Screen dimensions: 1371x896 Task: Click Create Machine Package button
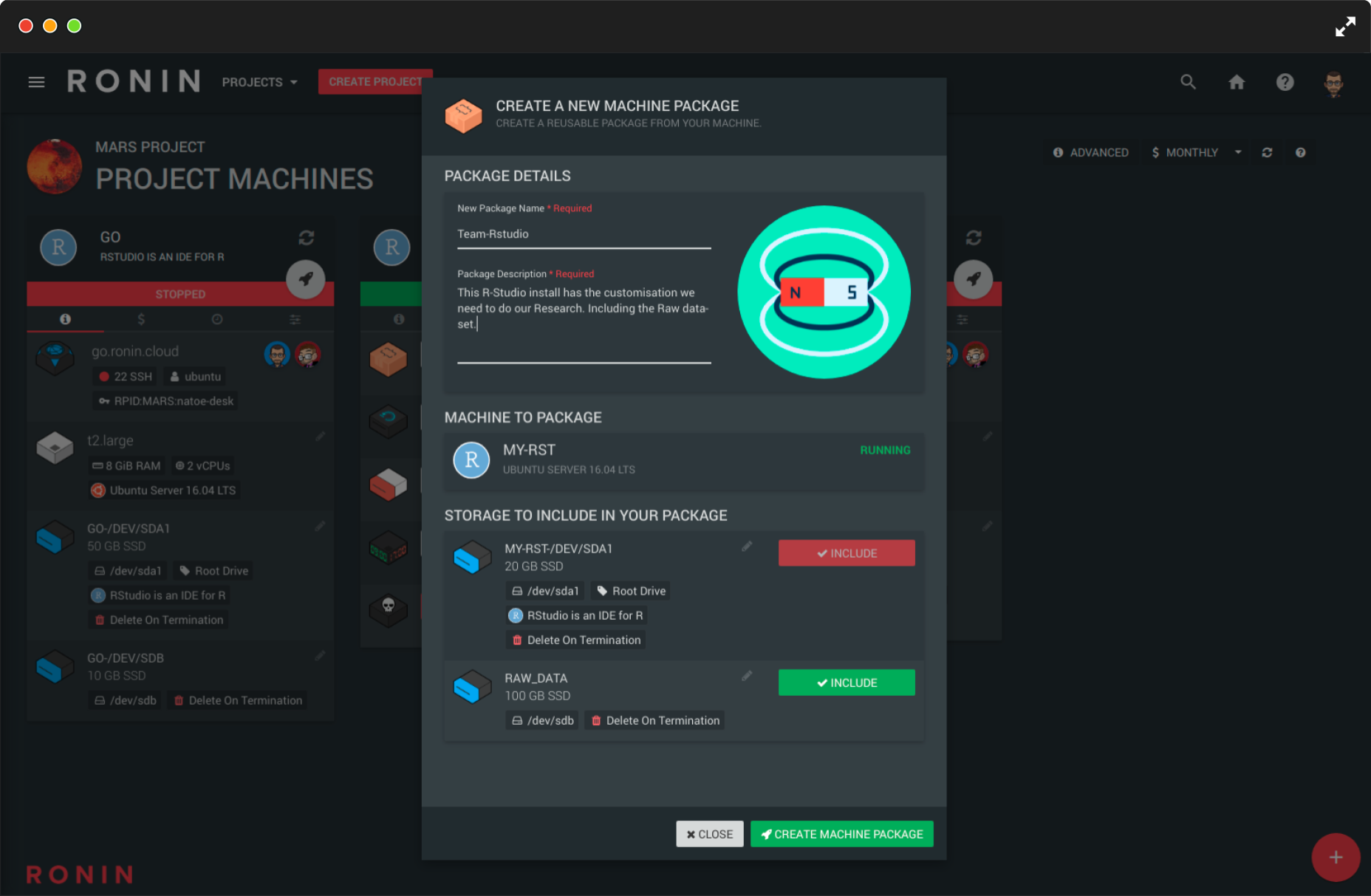click(841, 834)
